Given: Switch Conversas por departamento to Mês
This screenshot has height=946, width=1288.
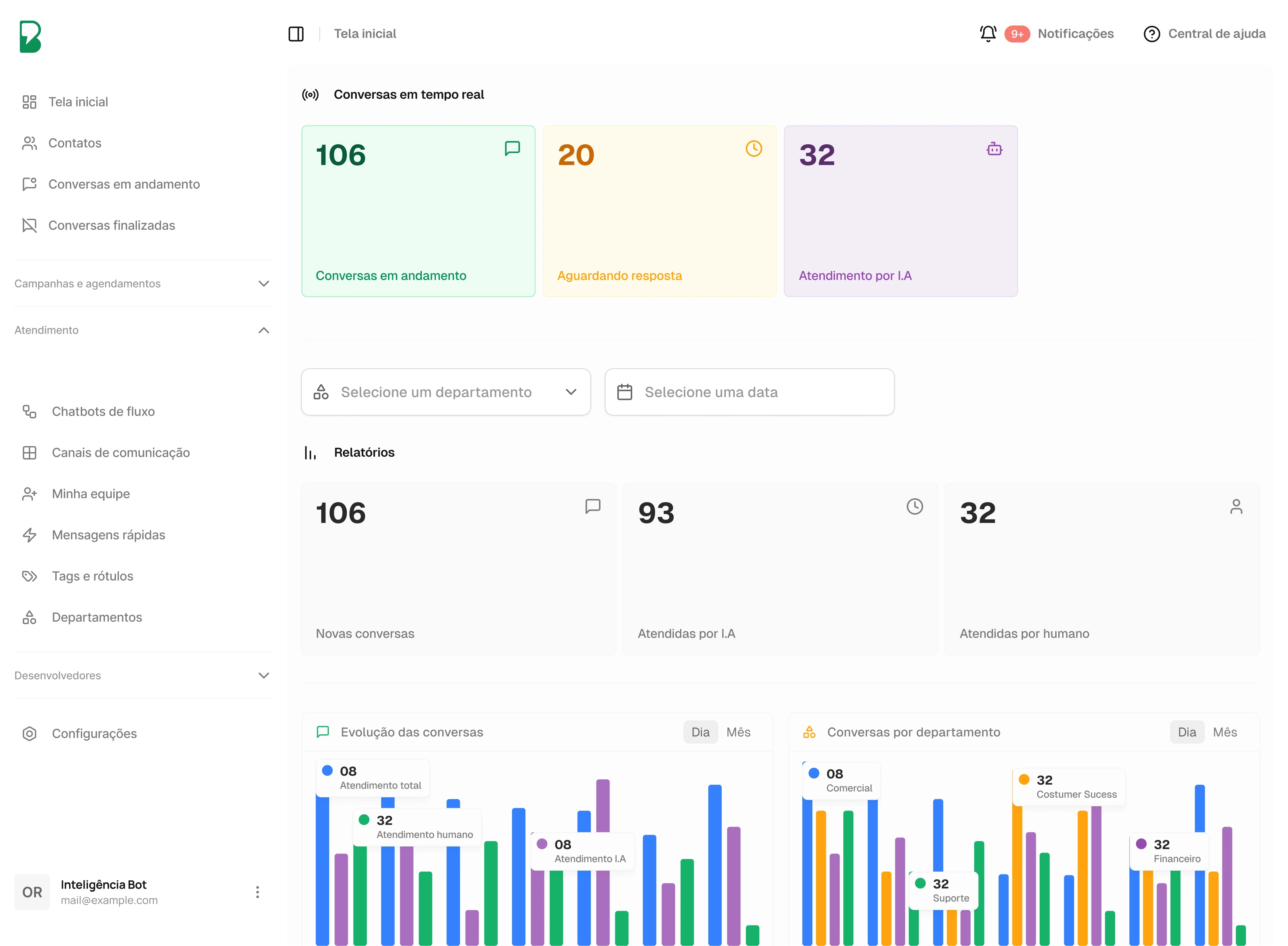Looking at the screenshot, I should point(1224,732).
